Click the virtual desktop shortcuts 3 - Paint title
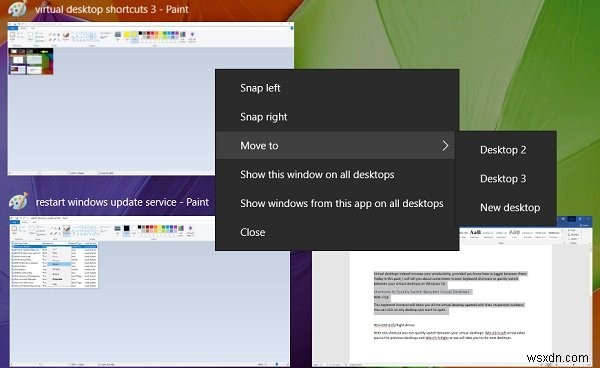Viewport: 600px width, 368px height. pos(112,9)
